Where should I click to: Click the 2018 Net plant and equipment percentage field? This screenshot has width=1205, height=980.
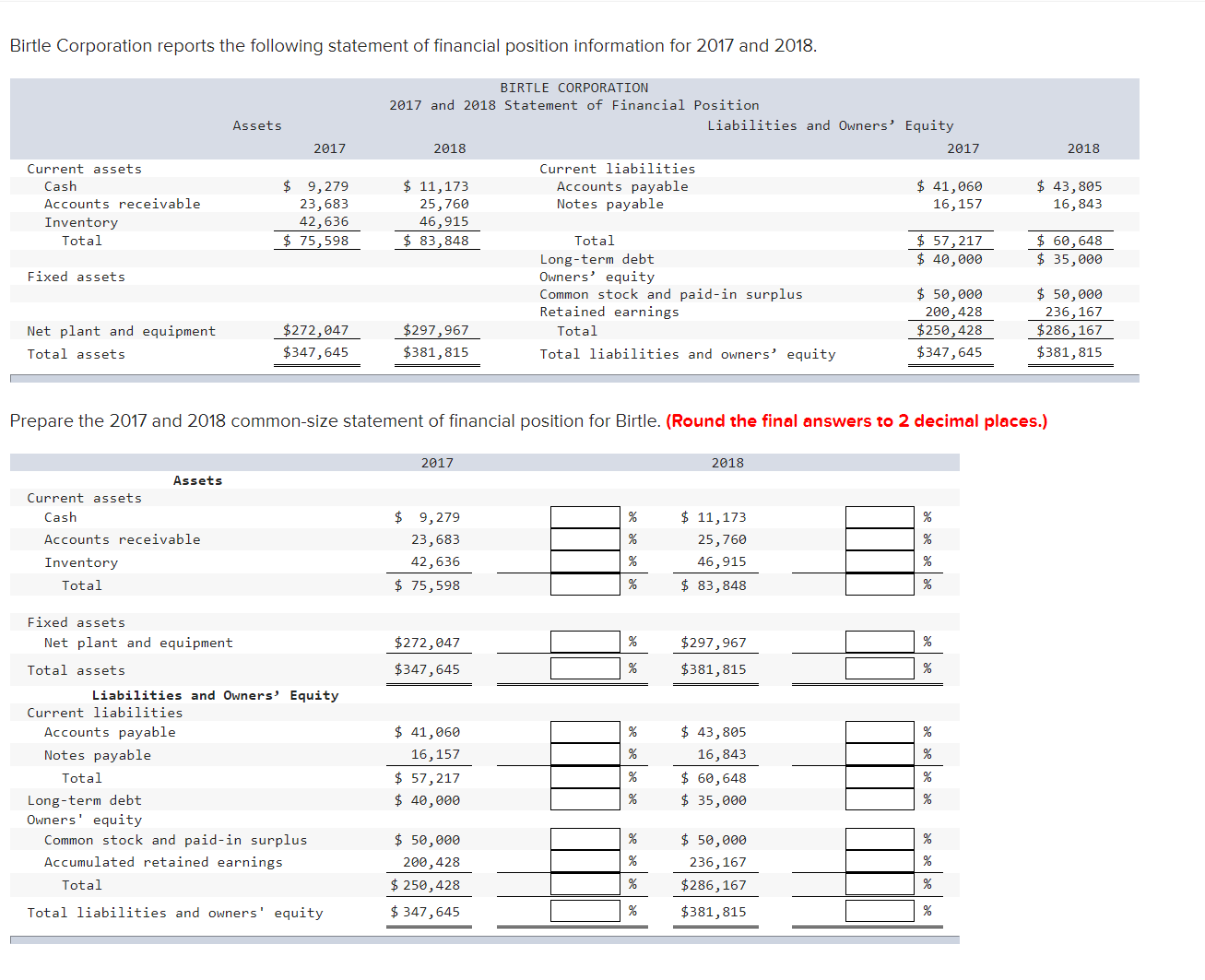(x=880, y=642)
